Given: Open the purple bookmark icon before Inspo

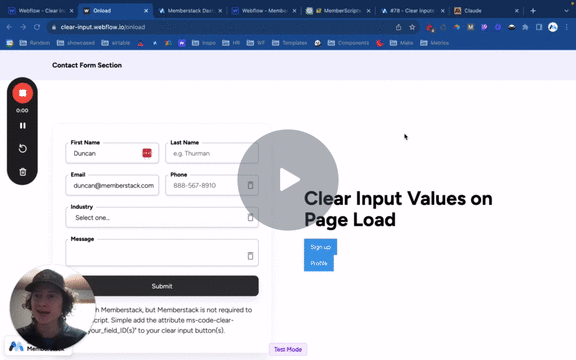Looking at the screenshot, I should point(182,43).
